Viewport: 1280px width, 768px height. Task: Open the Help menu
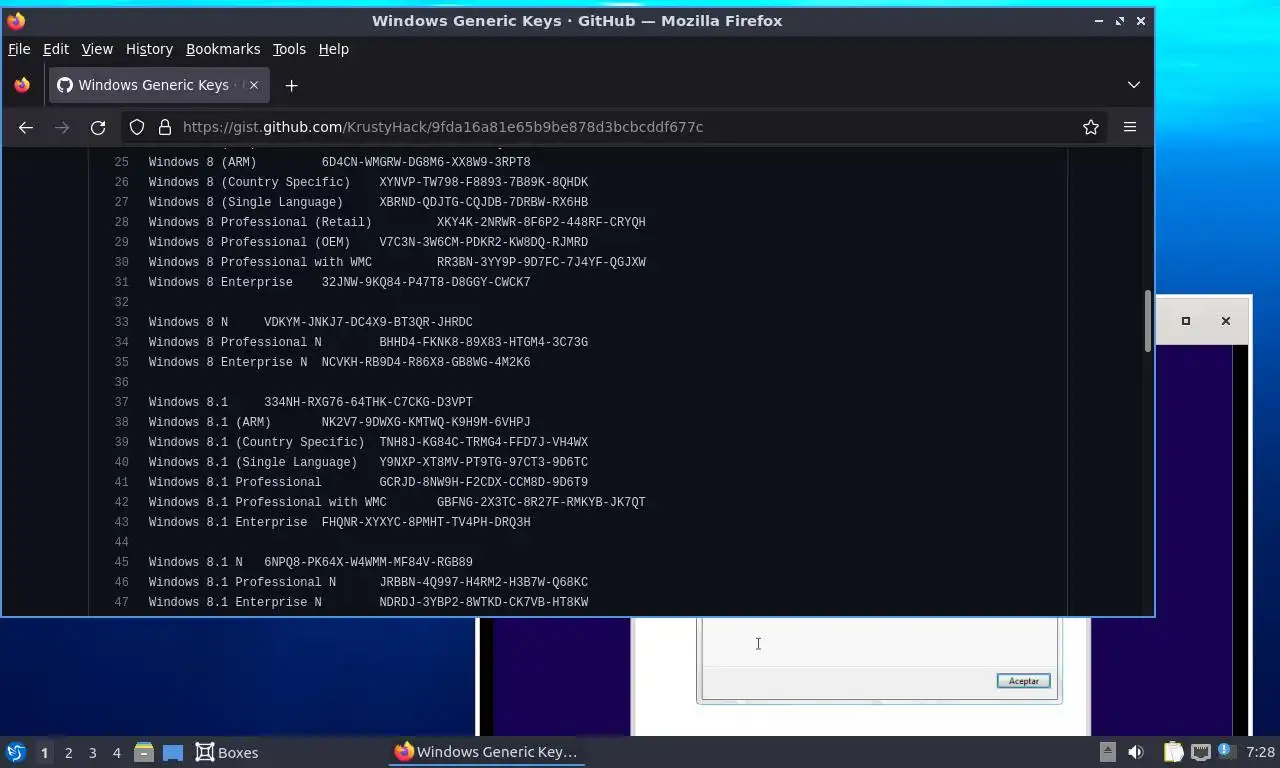[334, 49]
